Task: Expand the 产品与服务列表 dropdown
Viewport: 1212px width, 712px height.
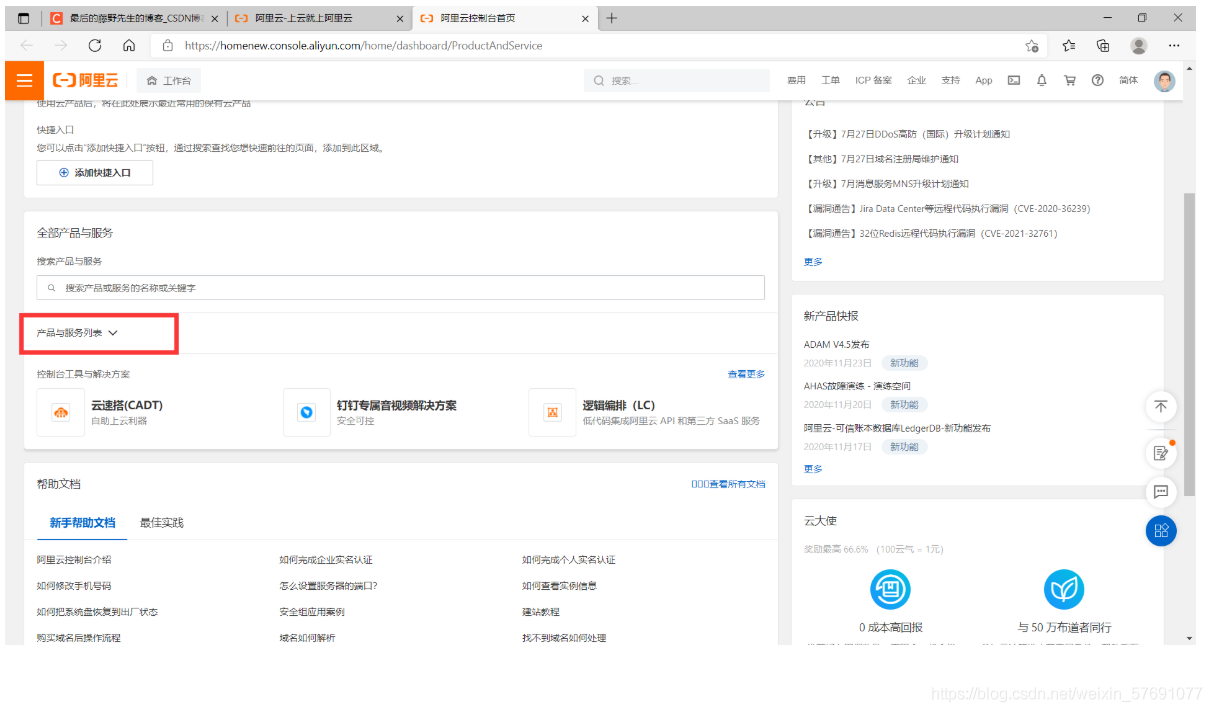Action: 77,333
